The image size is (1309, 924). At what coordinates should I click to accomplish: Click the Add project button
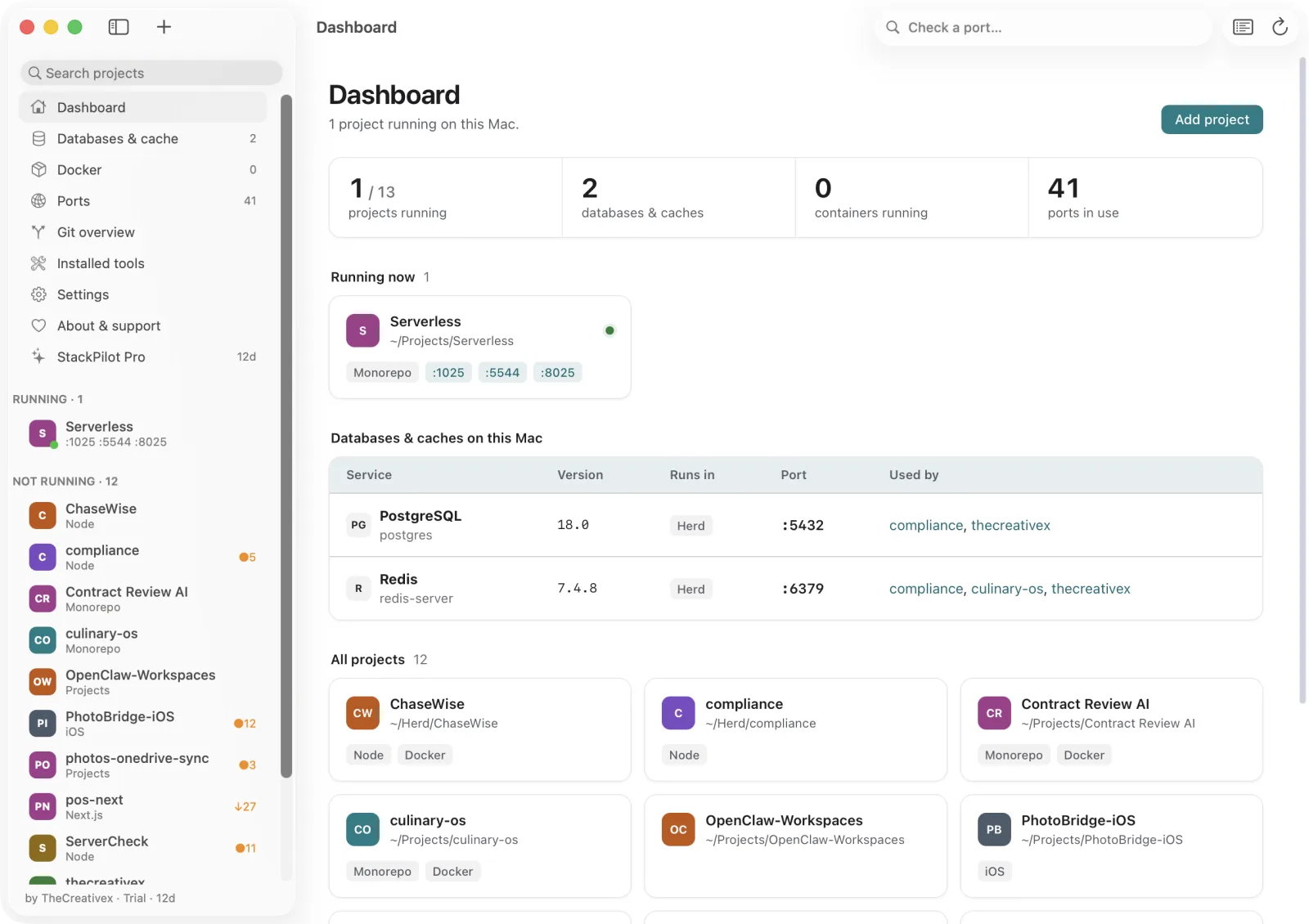click(1212, 119)
